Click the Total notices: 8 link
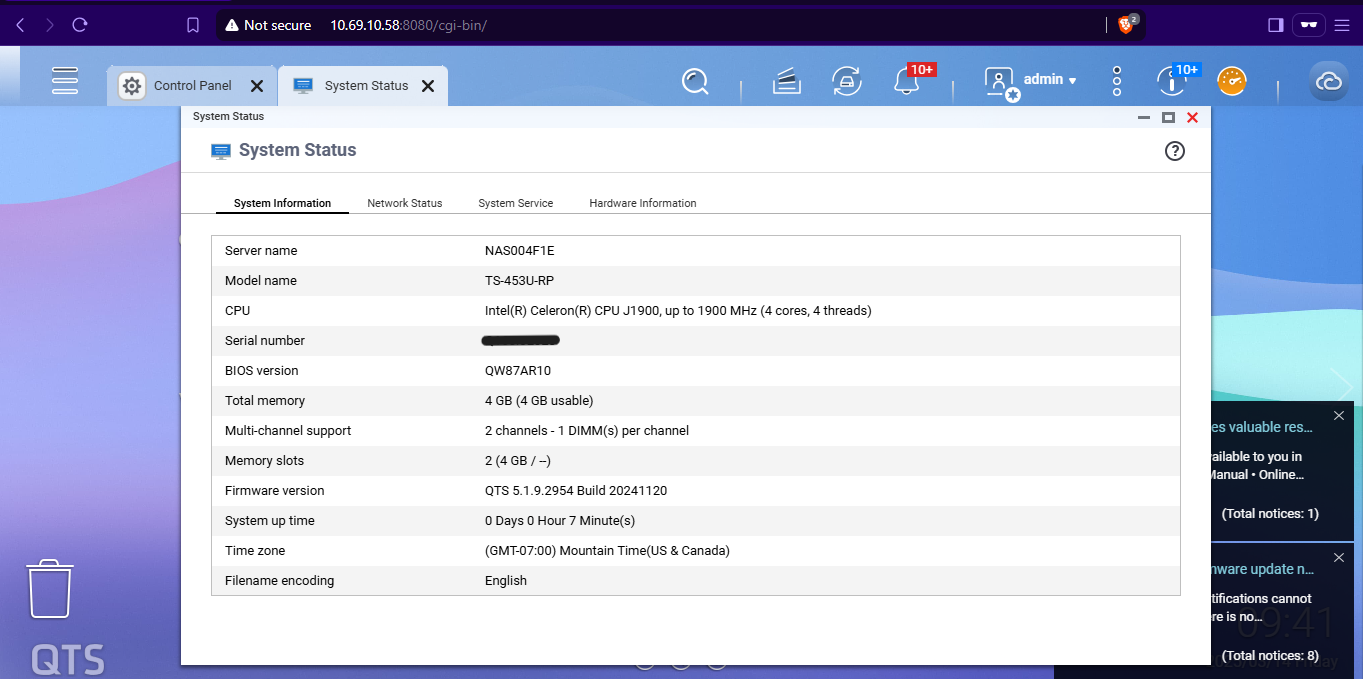Viewport: 1363px width, 679px height. [1270, 656]
